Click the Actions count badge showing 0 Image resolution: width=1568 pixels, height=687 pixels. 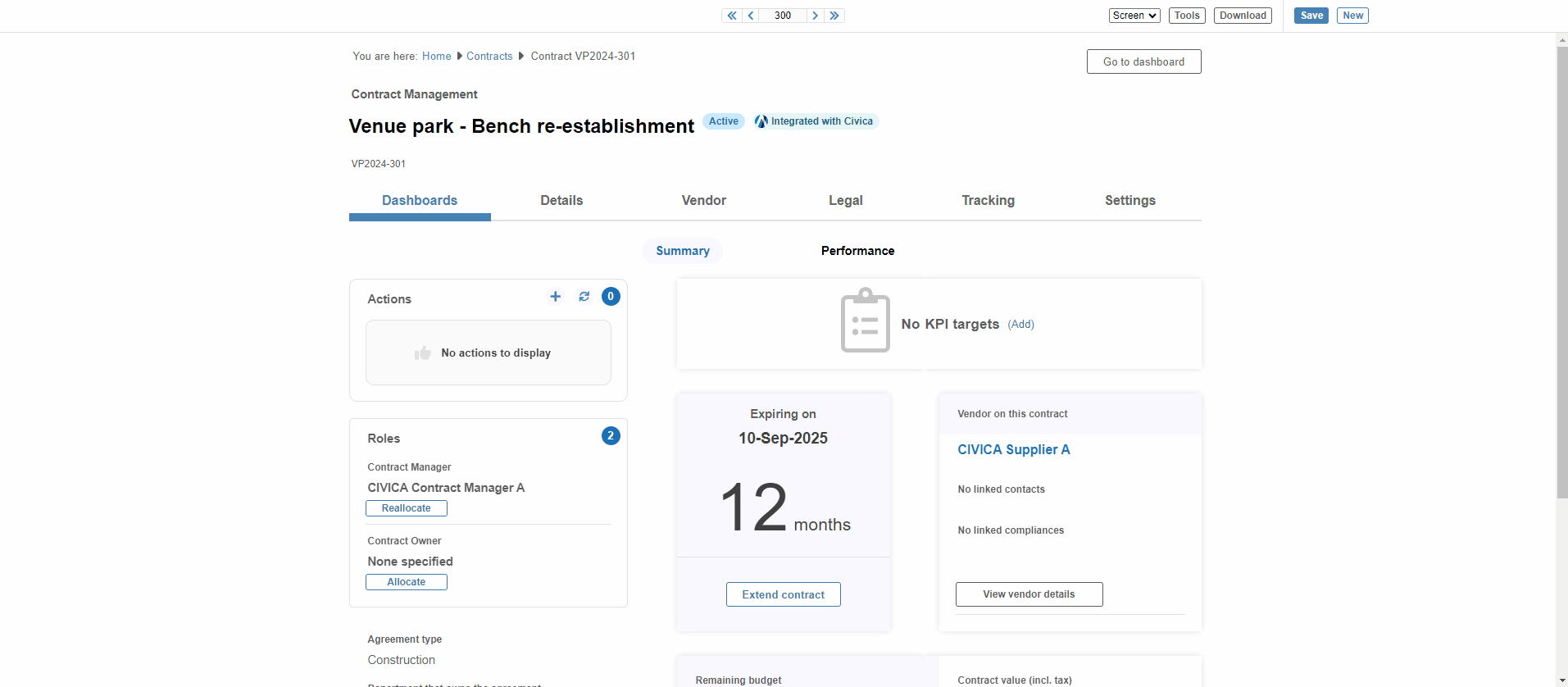[x=611, y=297]
